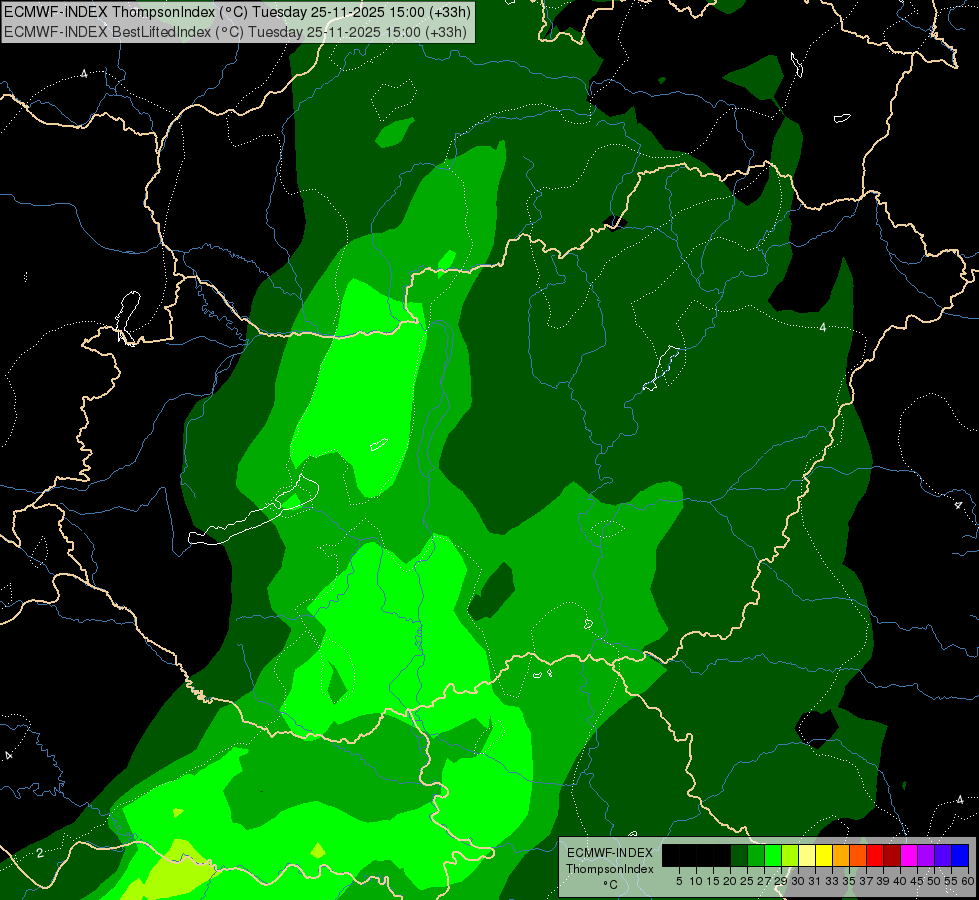The height and width of the screenshot is (900, 979).
Task: Click the legend tick value 45
Action: (917, 881)
